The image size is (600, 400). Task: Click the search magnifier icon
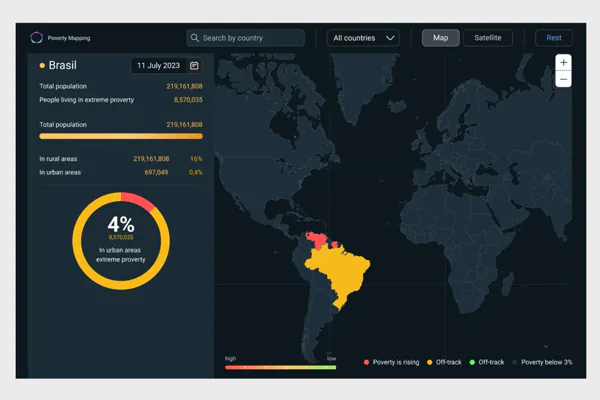(x=195, y=38)
